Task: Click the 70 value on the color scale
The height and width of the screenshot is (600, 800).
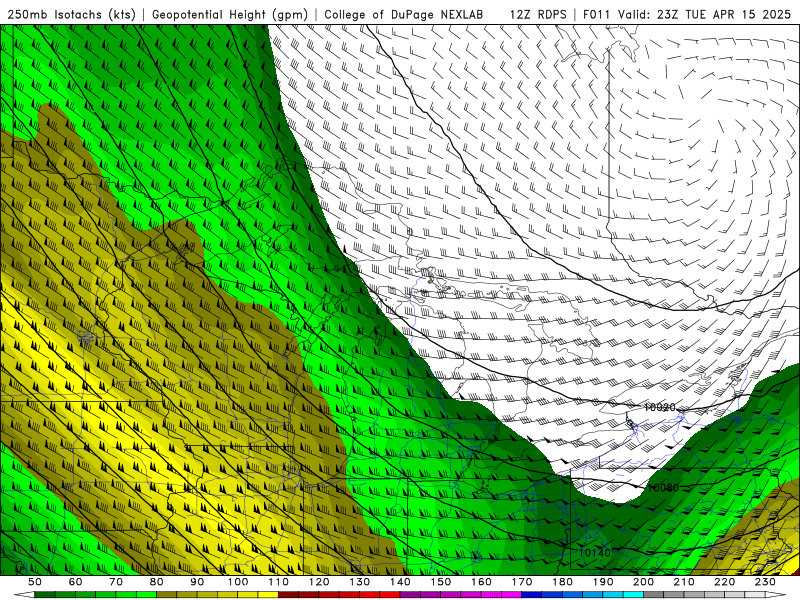Action: pyautogui.click(x=116, y=582)
